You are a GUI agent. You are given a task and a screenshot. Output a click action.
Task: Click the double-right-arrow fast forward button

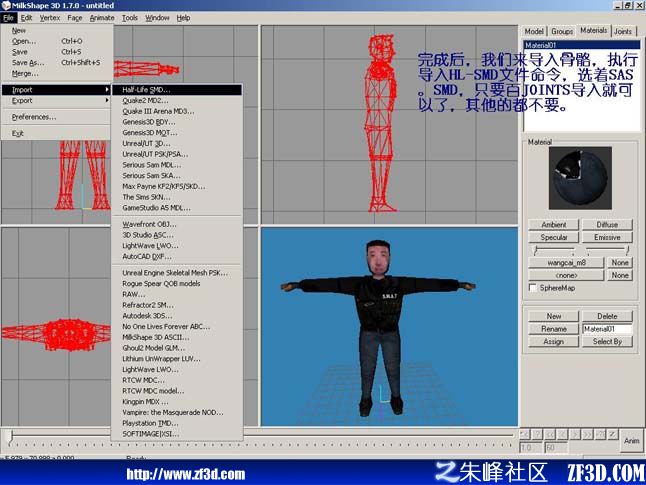(x=588, y=434)
